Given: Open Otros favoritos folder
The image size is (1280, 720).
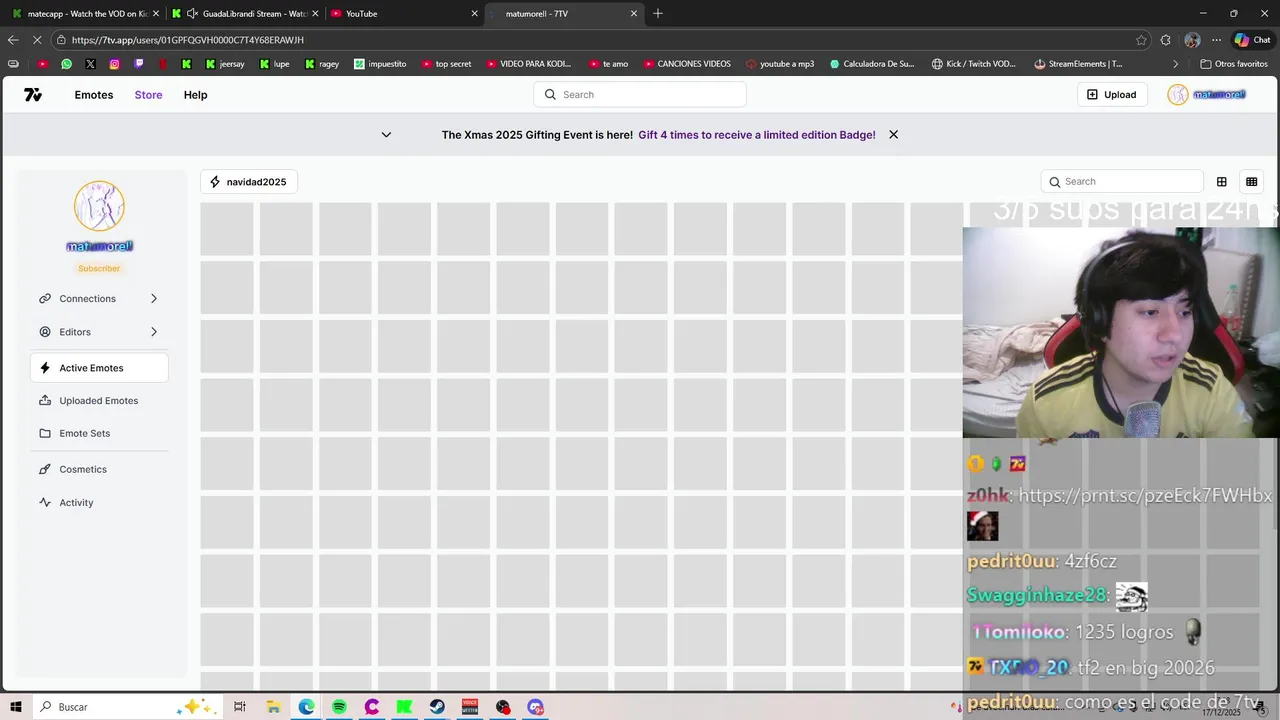Looking at the screenshot, I should [1234, 64].
